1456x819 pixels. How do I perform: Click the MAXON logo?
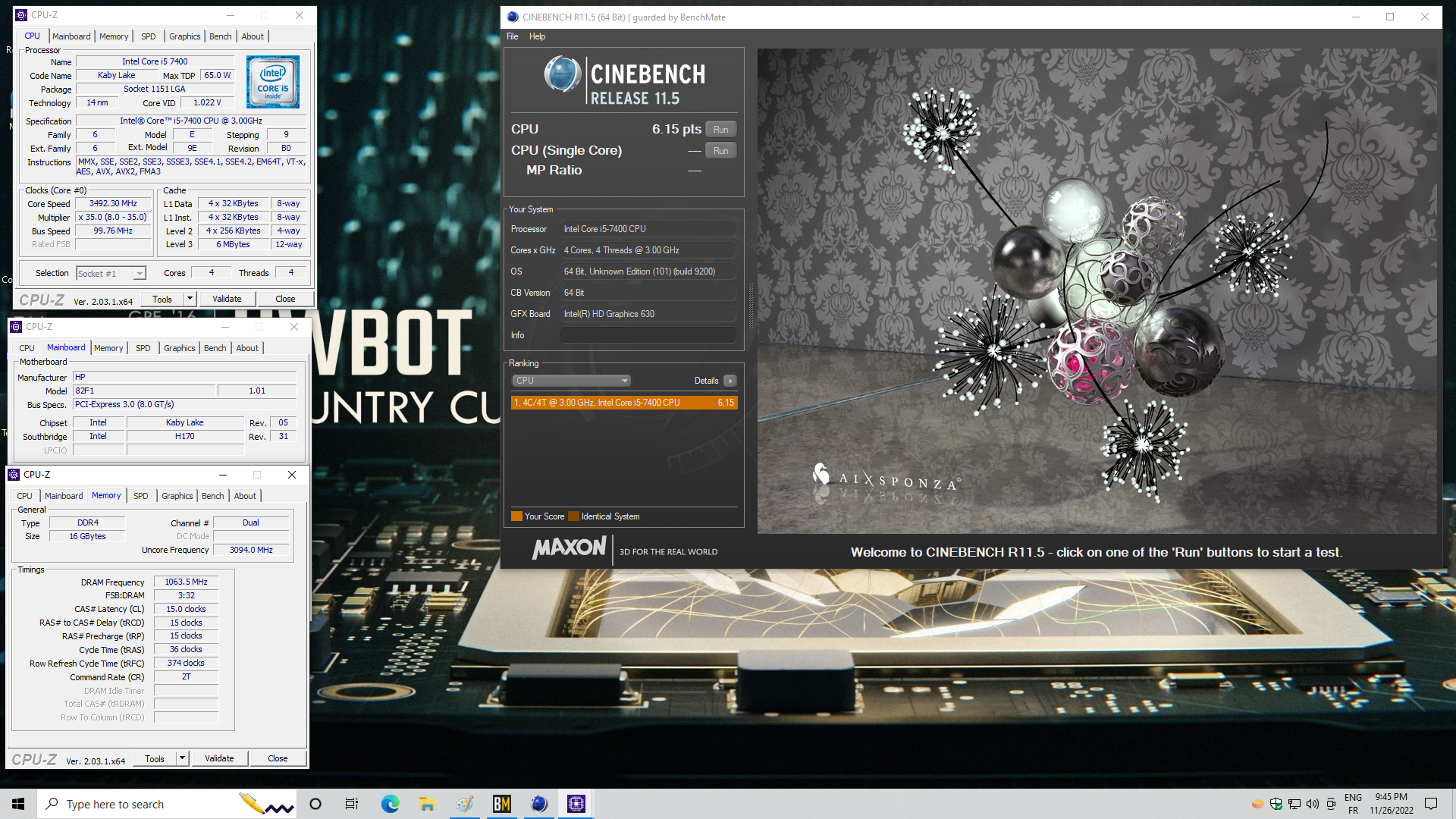coord(569,548)
